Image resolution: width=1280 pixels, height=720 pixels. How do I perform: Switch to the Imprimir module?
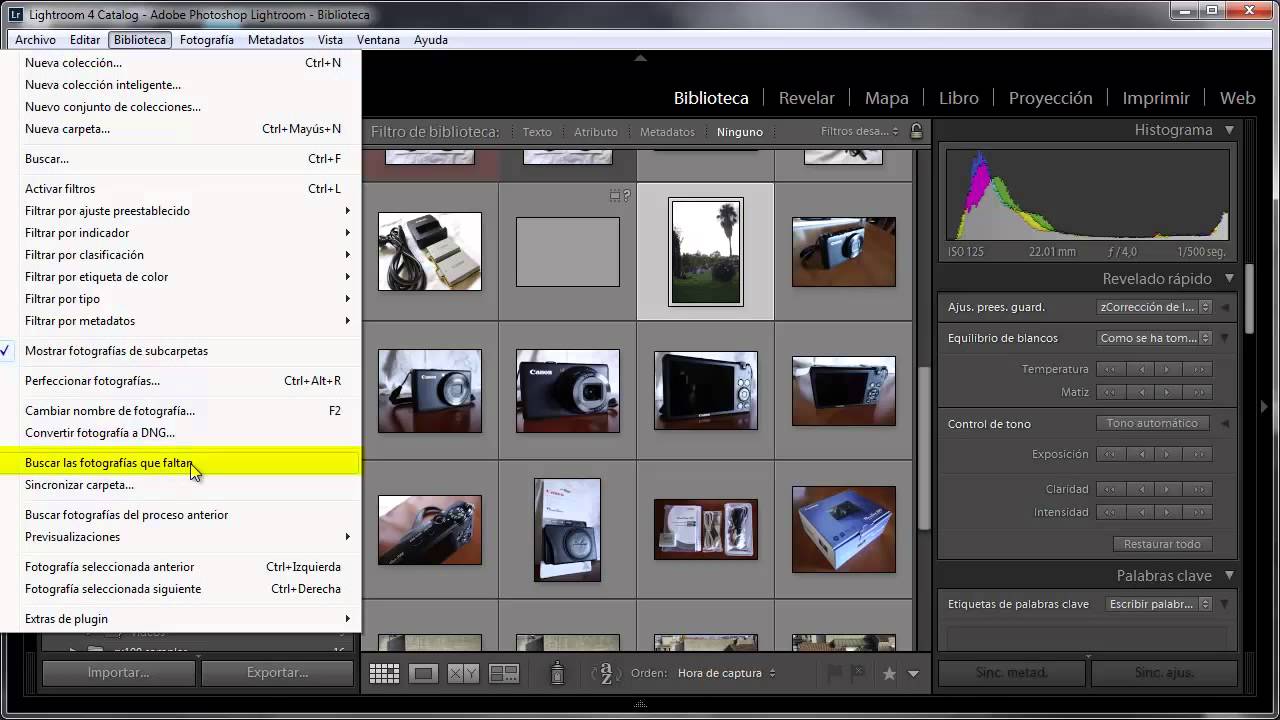coord(1156,98)
